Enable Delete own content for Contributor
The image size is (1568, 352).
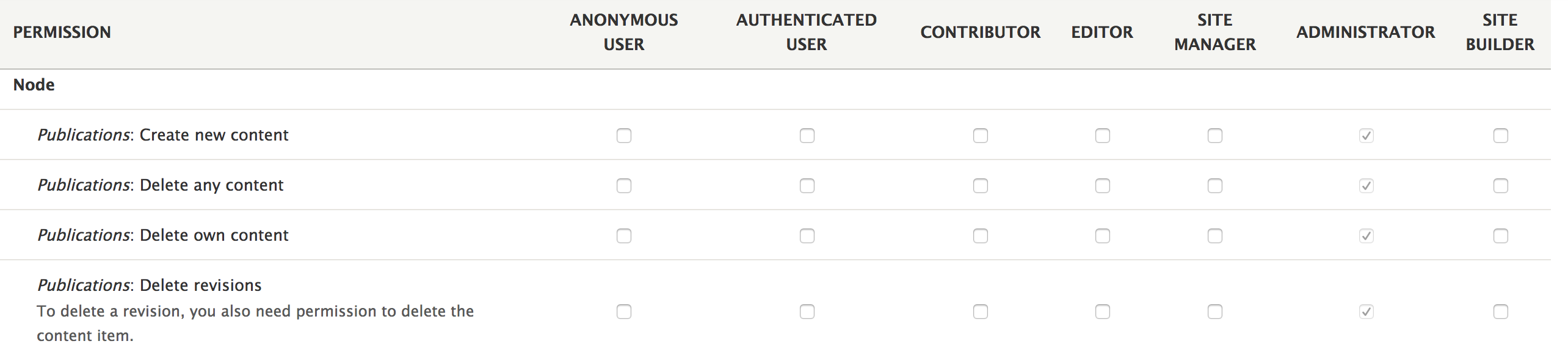(980, 236)
